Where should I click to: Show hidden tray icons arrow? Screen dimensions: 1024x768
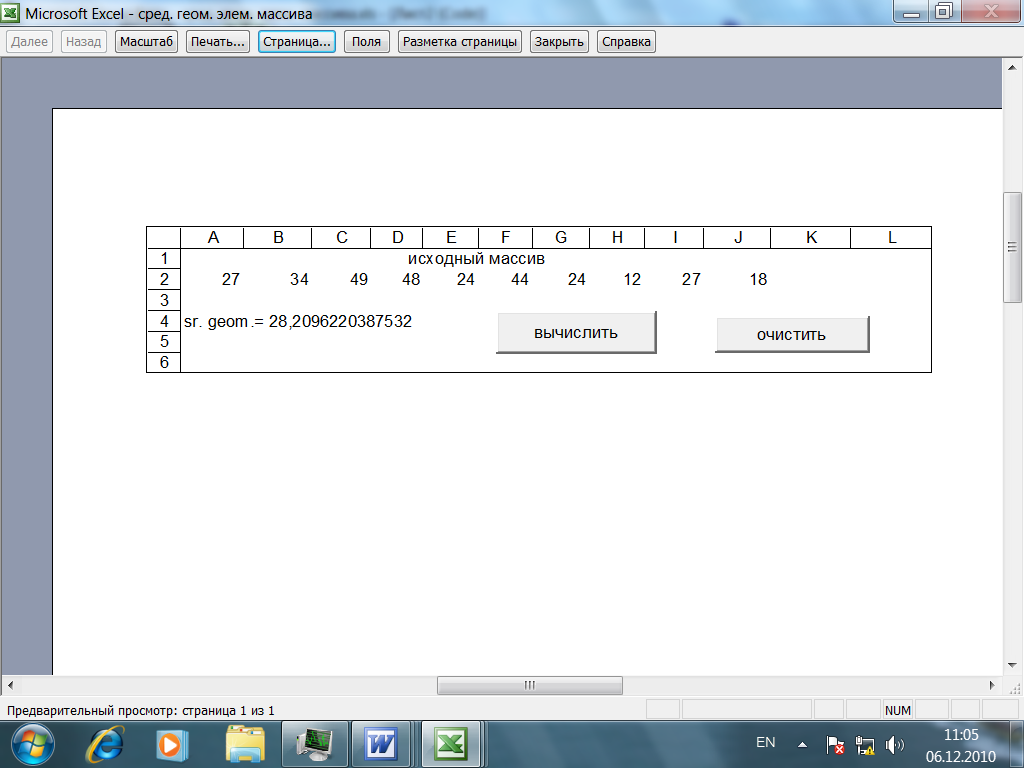click(803, 744)
